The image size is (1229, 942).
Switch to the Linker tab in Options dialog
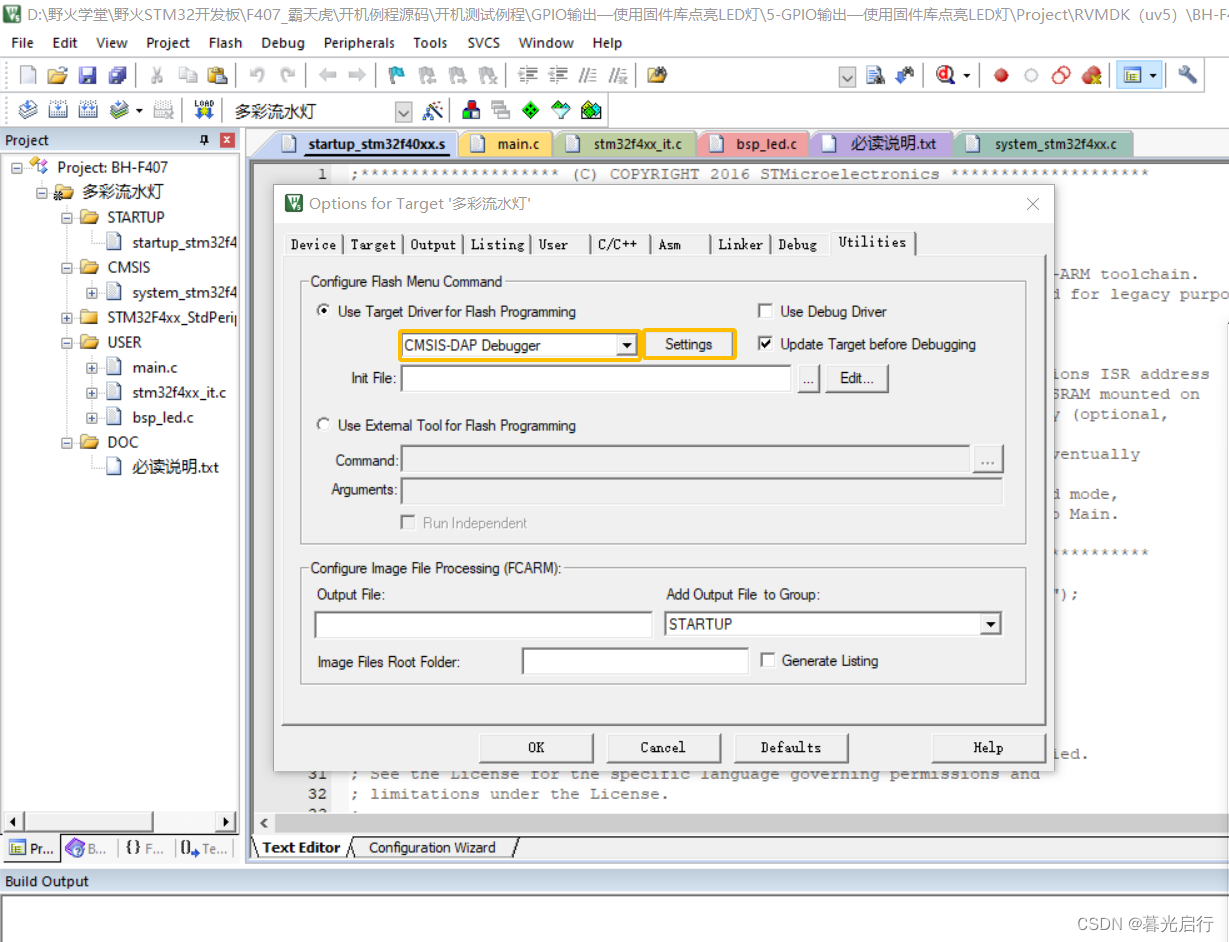click(740, 244)
